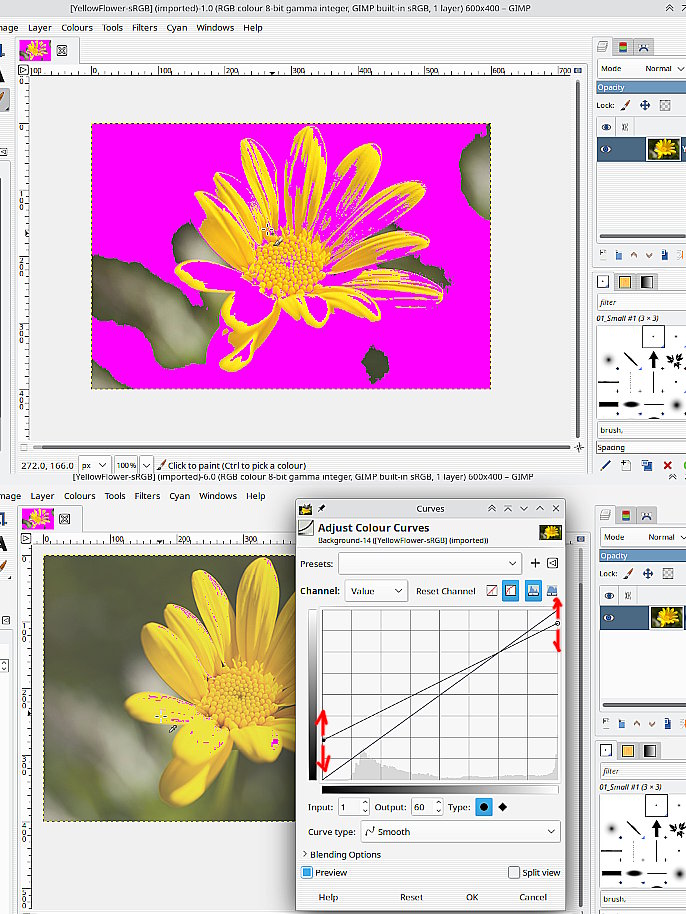The width and height of the screenshot is (686, 914).
Task: Click red delete brush icon in upper Brushes panel
Action: (668, 465)
